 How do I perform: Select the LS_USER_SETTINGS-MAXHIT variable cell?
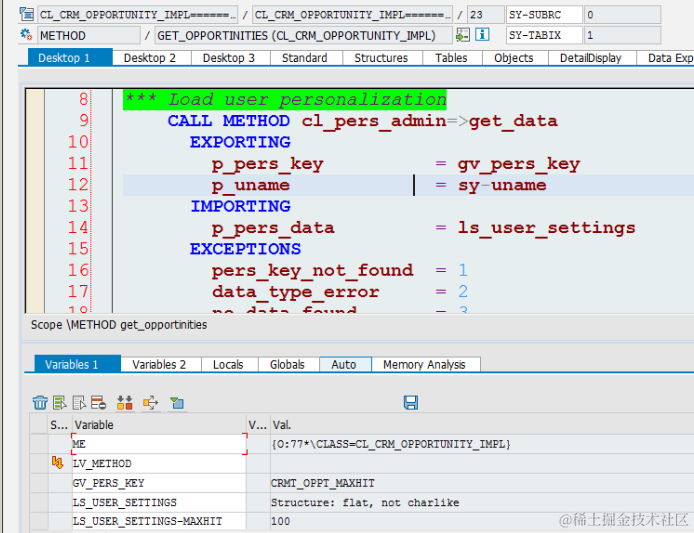[x=159, y=521]
